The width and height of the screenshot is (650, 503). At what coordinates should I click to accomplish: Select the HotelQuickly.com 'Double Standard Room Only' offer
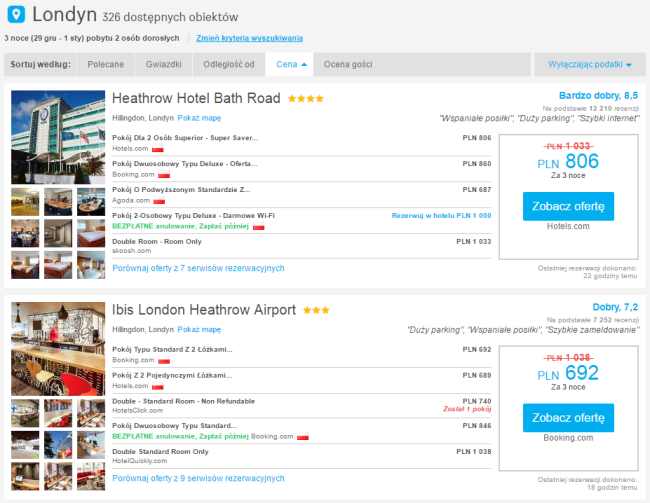[301, 456]
